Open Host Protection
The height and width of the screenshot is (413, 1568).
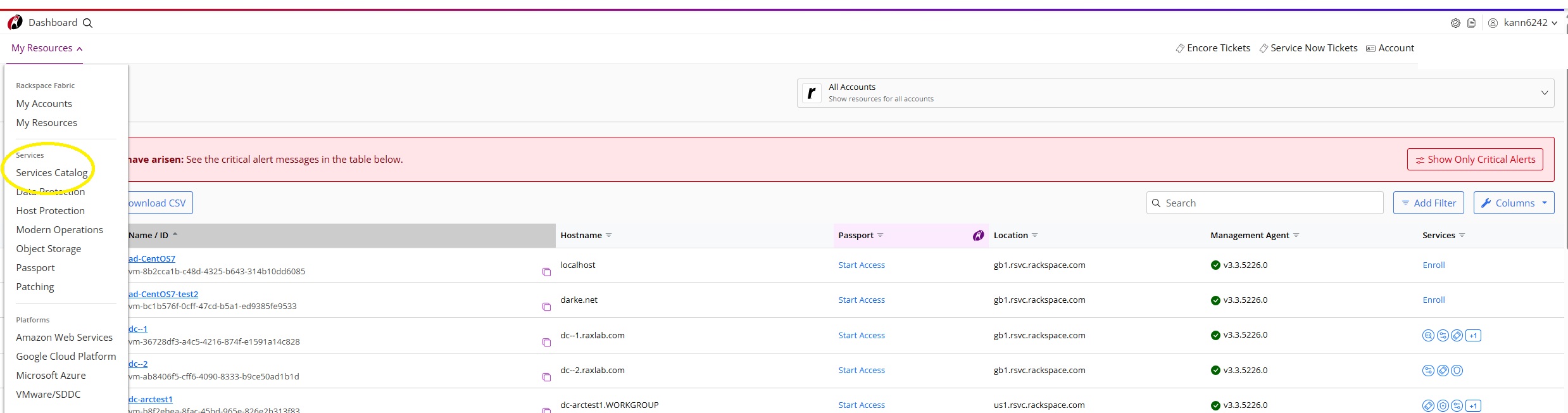point(51,211)
